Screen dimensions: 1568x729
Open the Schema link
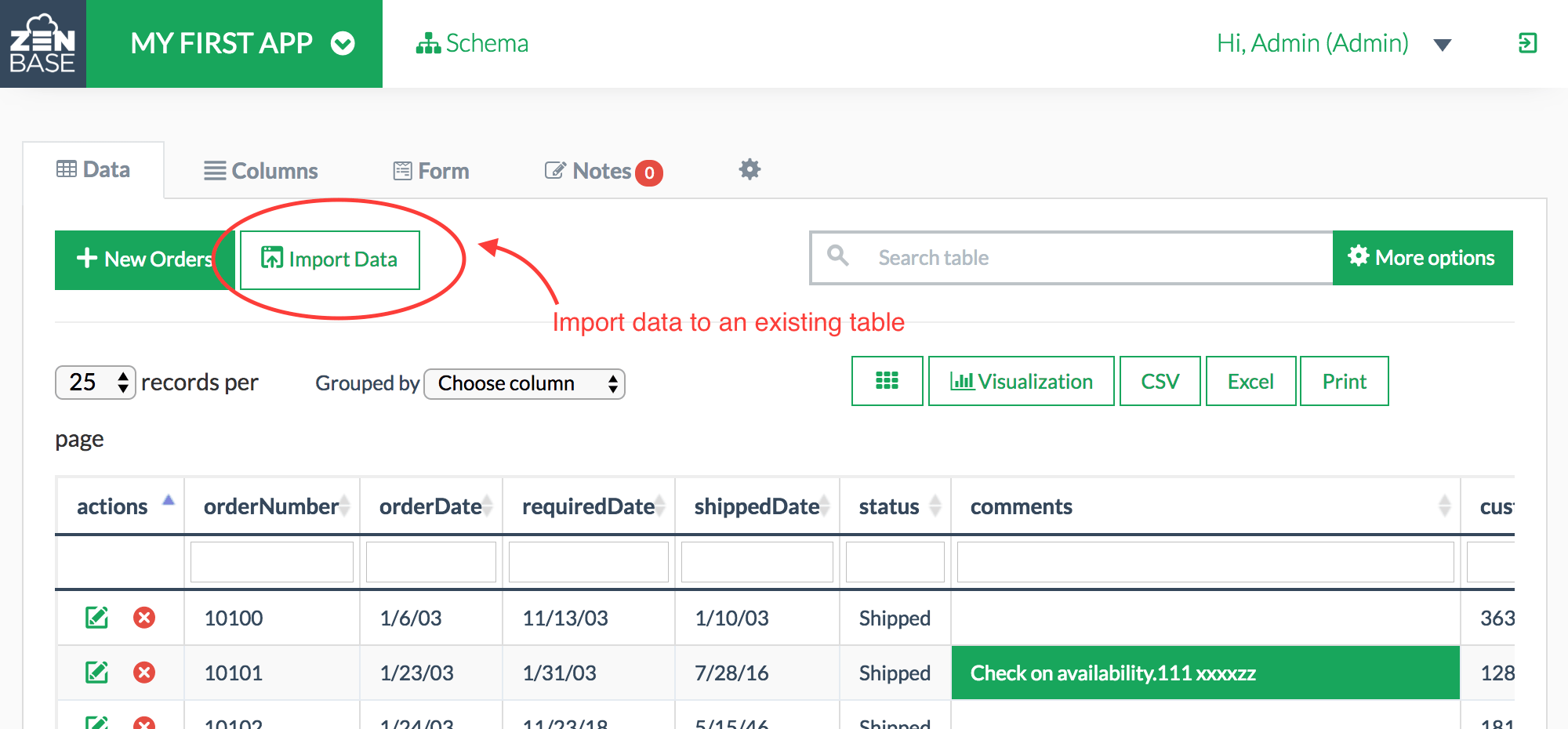tap(472, 44)
